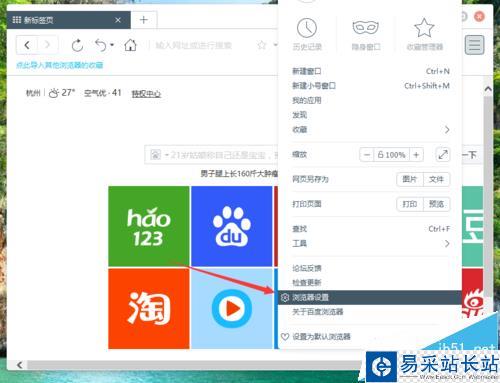The height and width of the screenshot is (383, 500).
Task: Open the video play button tile
Action: (x=232, y=309)
